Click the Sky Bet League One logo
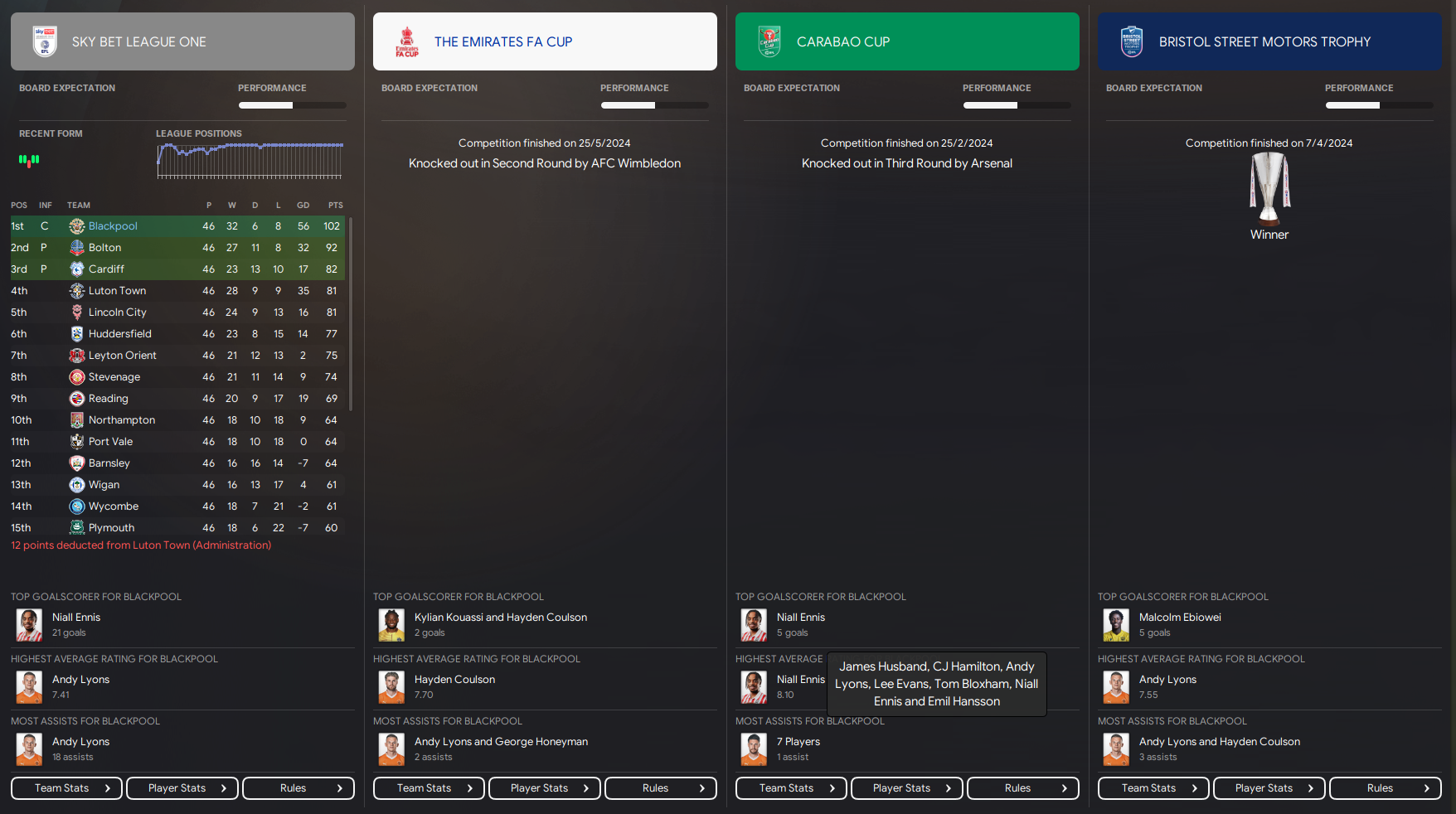The width and height of the screenshot is (1456, 814). coord(45,41)
